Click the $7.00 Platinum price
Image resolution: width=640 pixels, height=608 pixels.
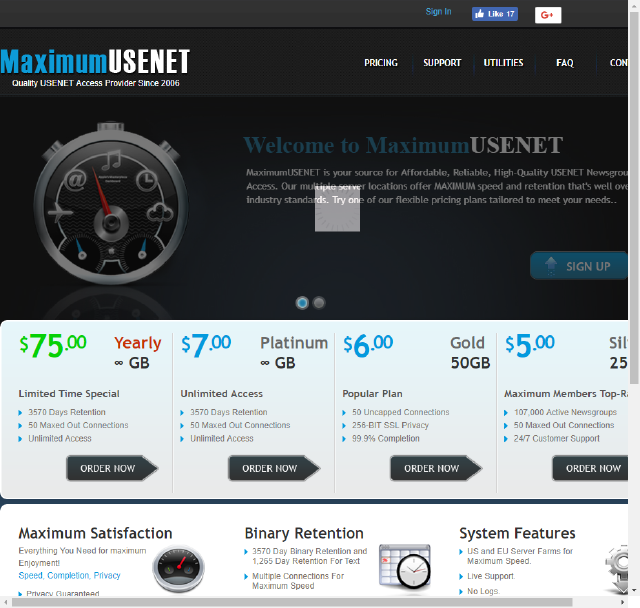click(x=206, y=346)
